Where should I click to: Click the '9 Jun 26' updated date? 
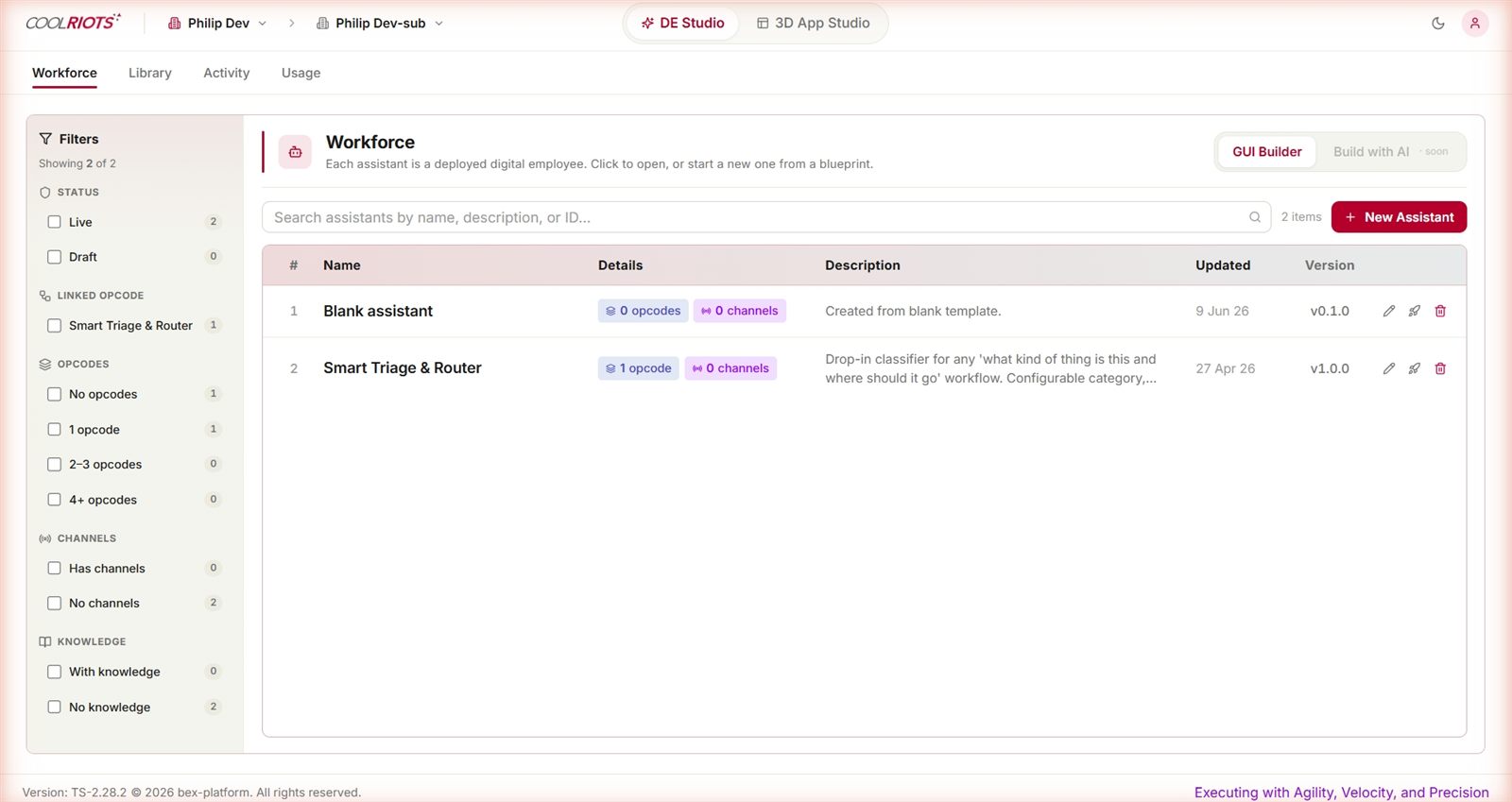pyautogui.click(x=1222, y=311)
